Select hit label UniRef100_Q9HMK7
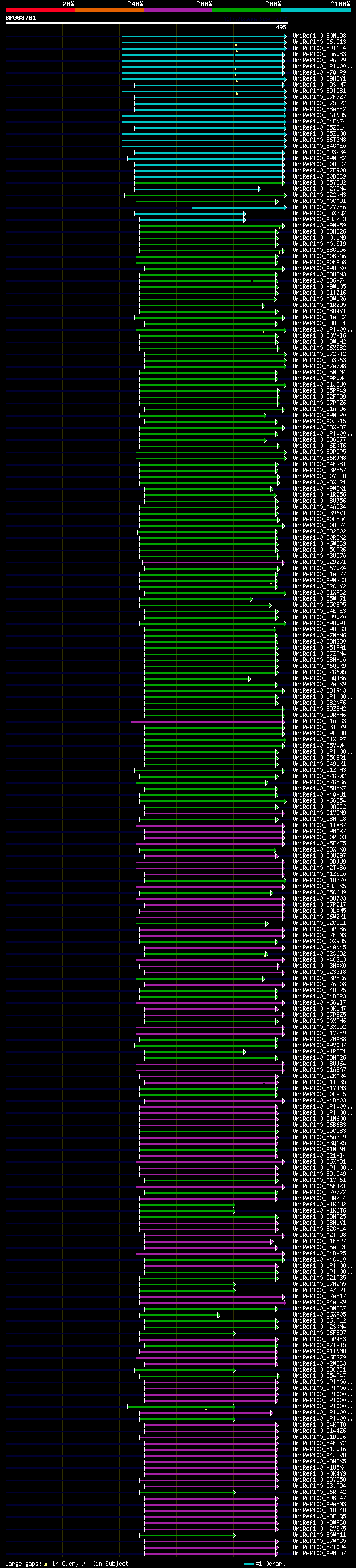 [x=319, y=831]
